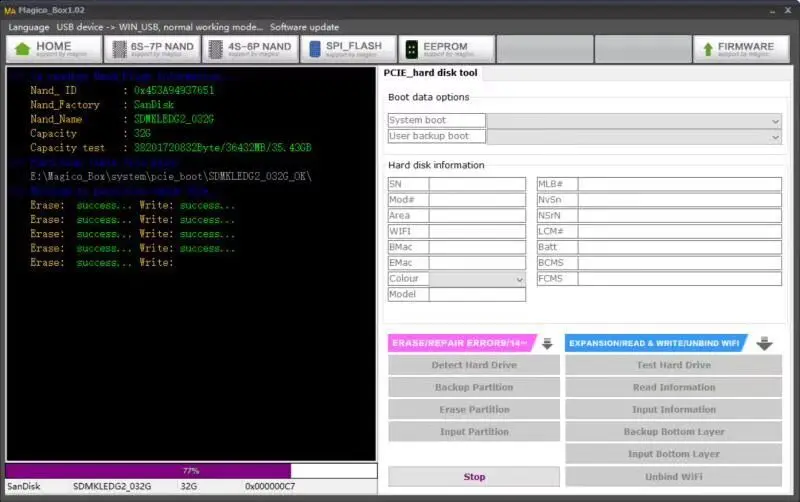Click the SN input field

click(x=477, y=184)
